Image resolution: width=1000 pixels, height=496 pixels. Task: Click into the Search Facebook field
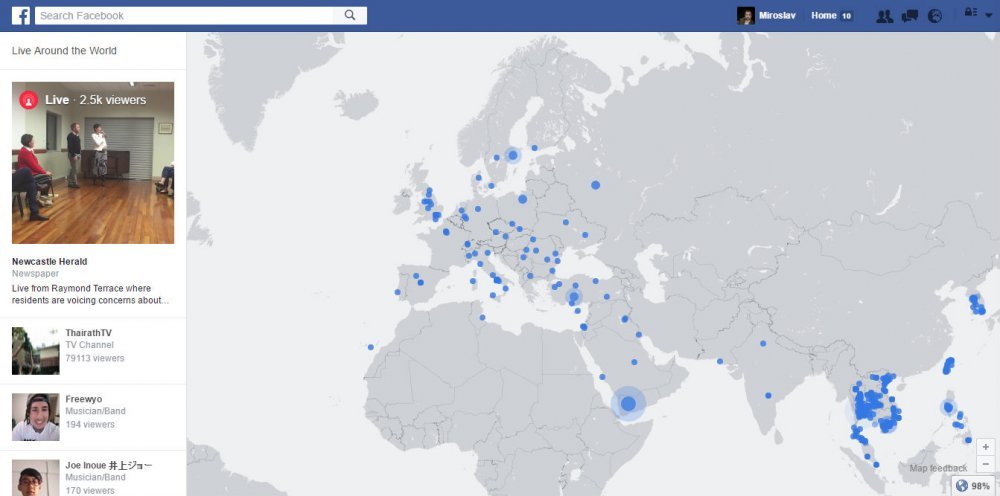tap(184, 15)
